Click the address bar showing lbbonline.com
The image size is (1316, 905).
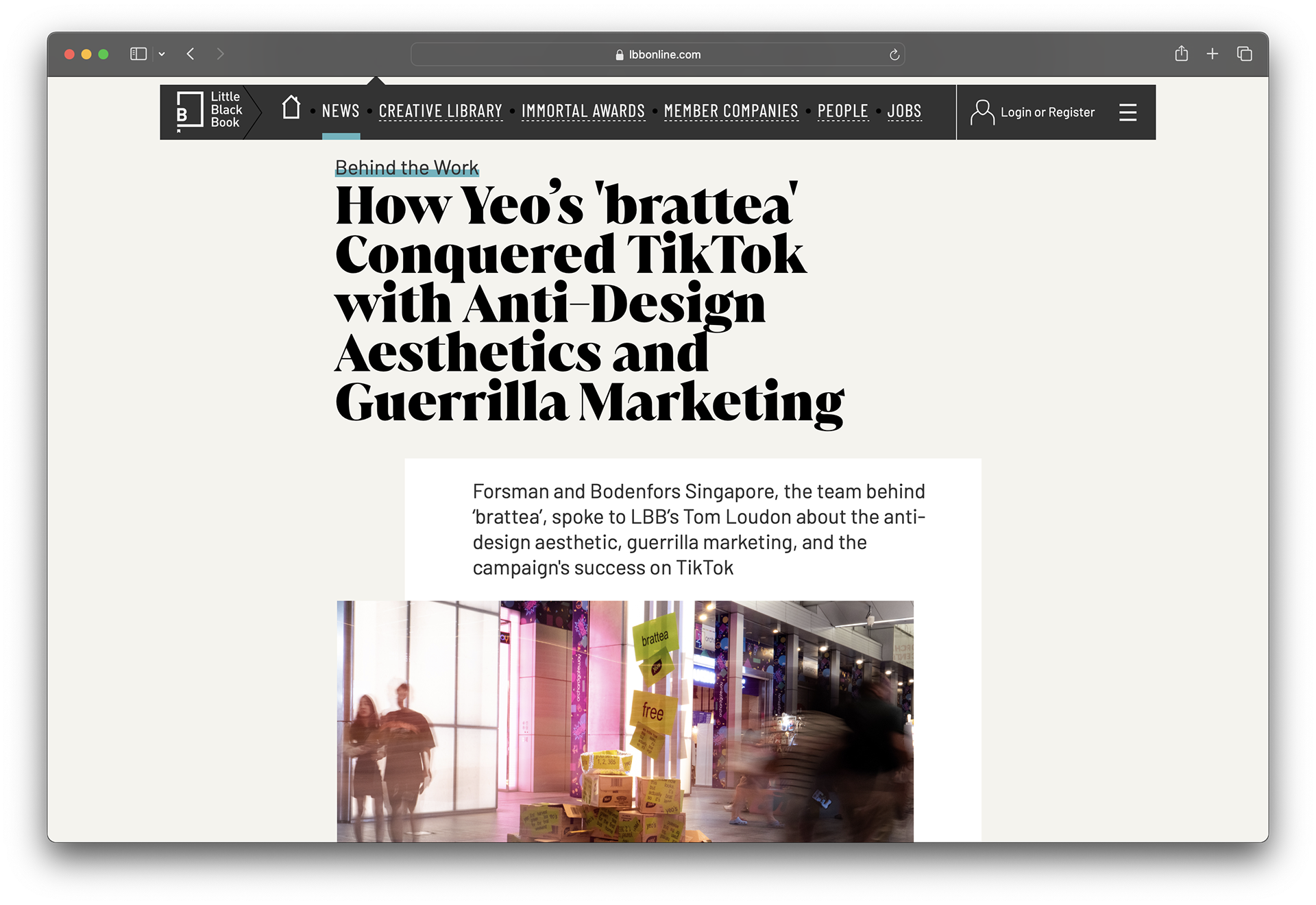657,55
